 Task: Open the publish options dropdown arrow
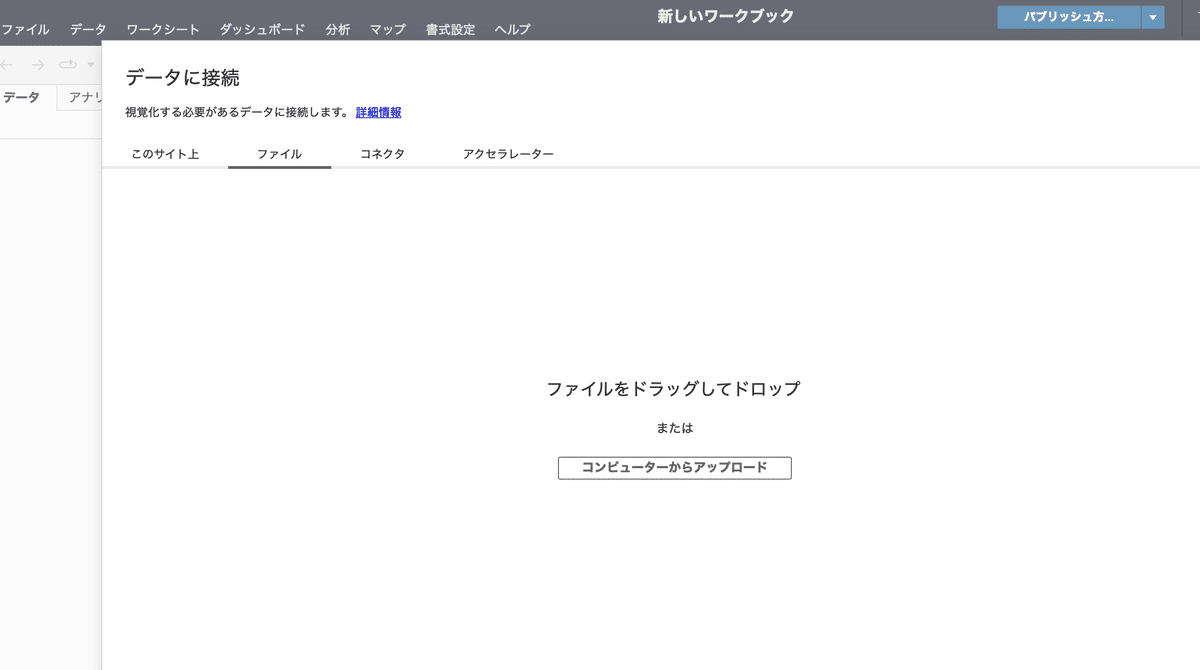[x=1153, y=17]
